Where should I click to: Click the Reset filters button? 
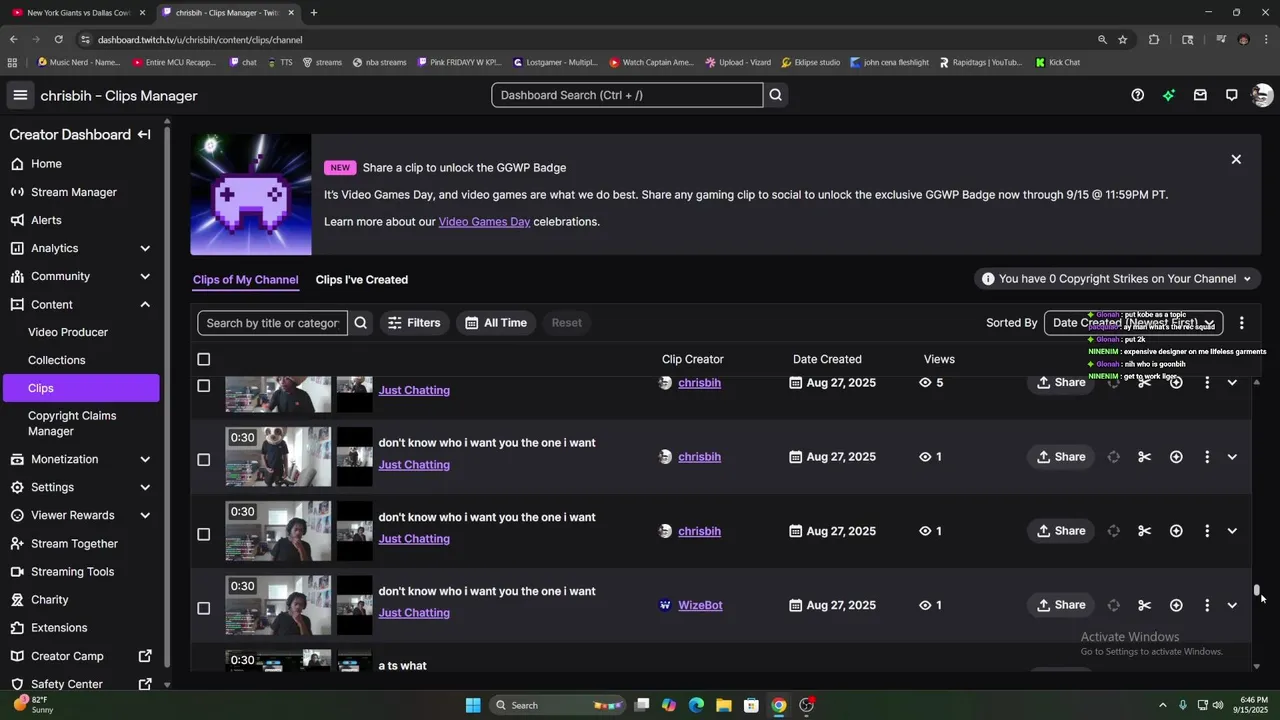566,323
